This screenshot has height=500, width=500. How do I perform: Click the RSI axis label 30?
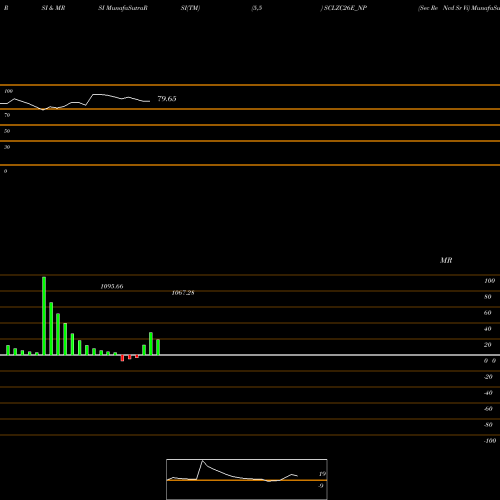(7, 147)
